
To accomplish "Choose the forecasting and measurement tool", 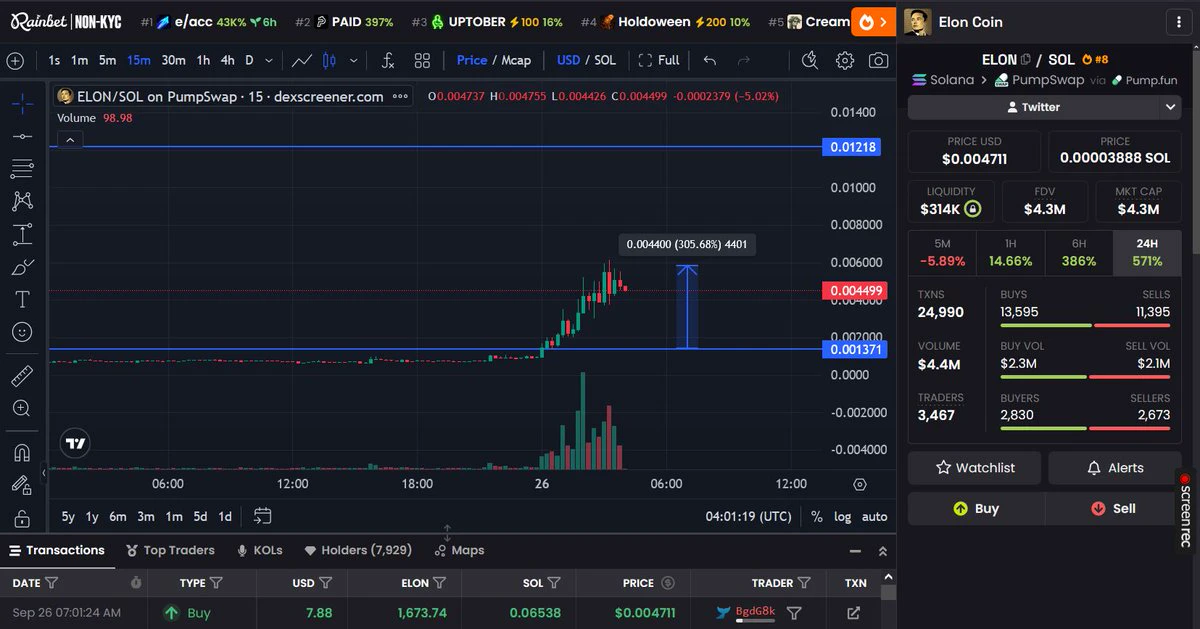I will (x=22, y=235).
